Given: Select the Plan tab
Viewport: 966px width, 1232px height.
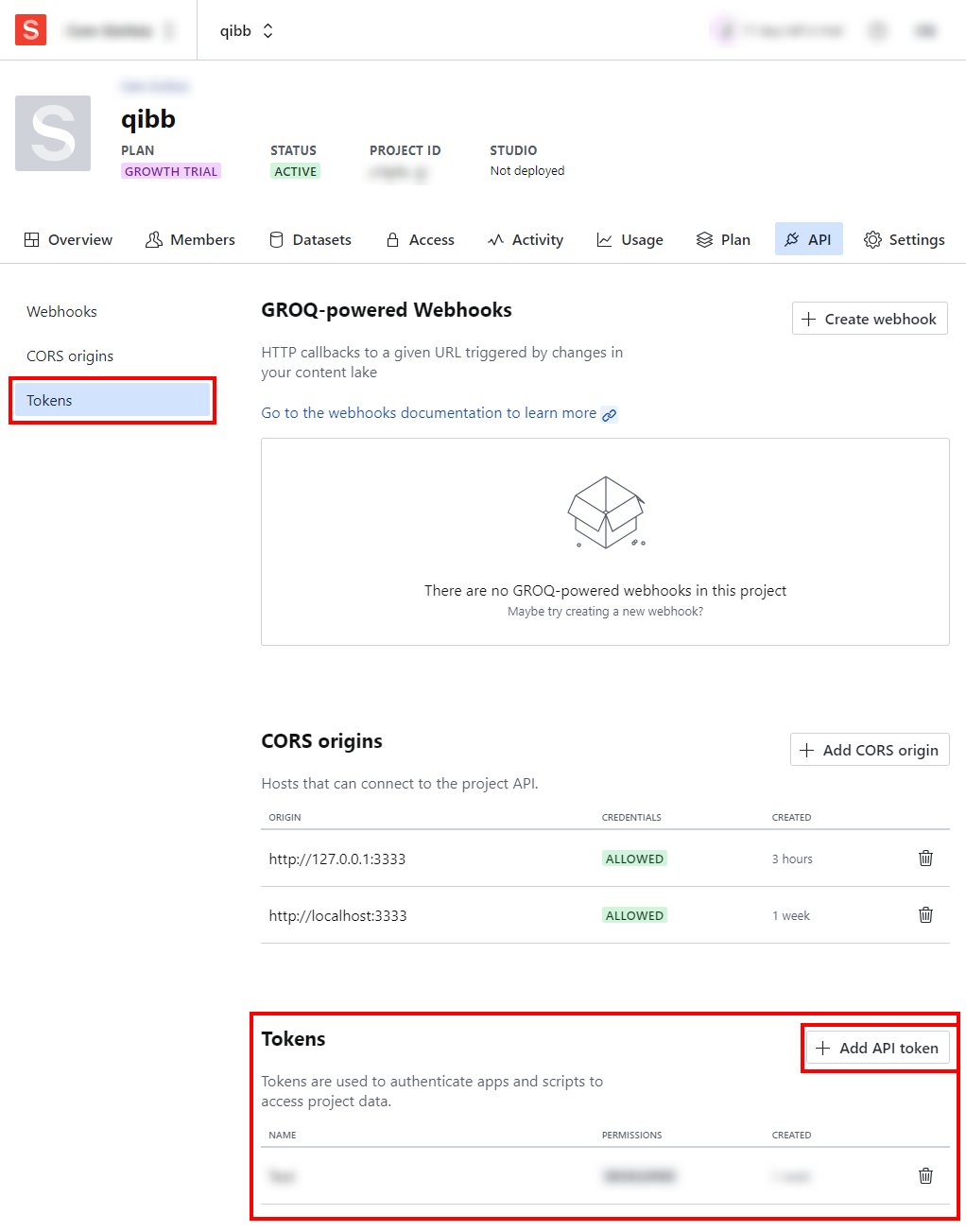Looking at the screenshot, I should click(723, 240).
